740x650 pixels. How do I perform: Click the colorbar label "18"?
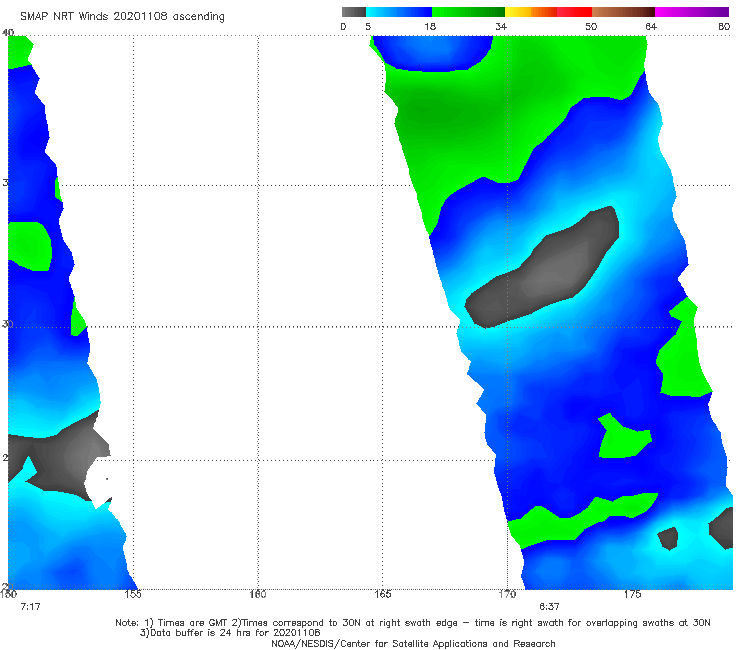[430, 27]
